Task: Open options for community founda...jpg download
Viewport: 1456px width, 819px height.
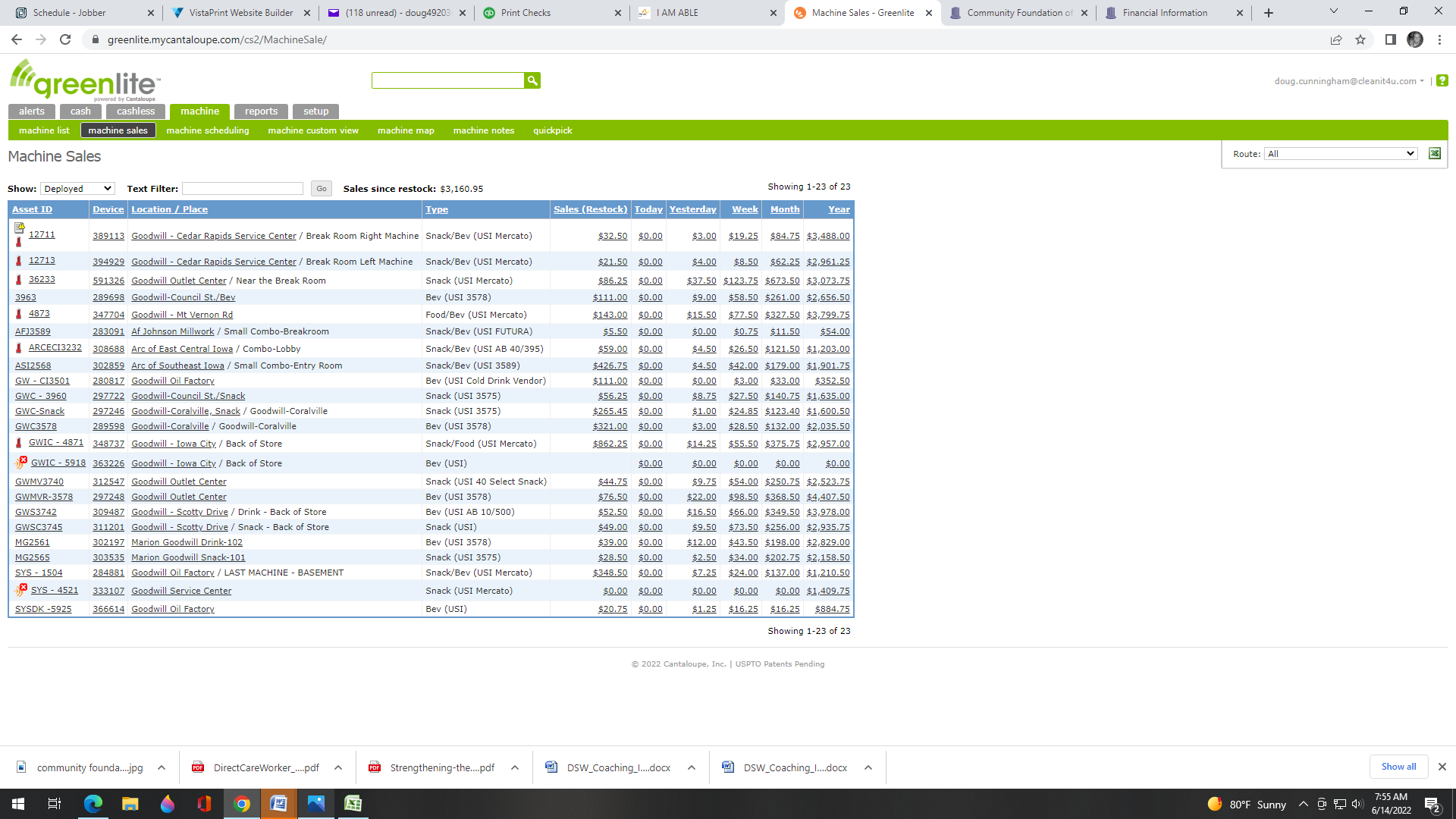Action: point(162,767)
